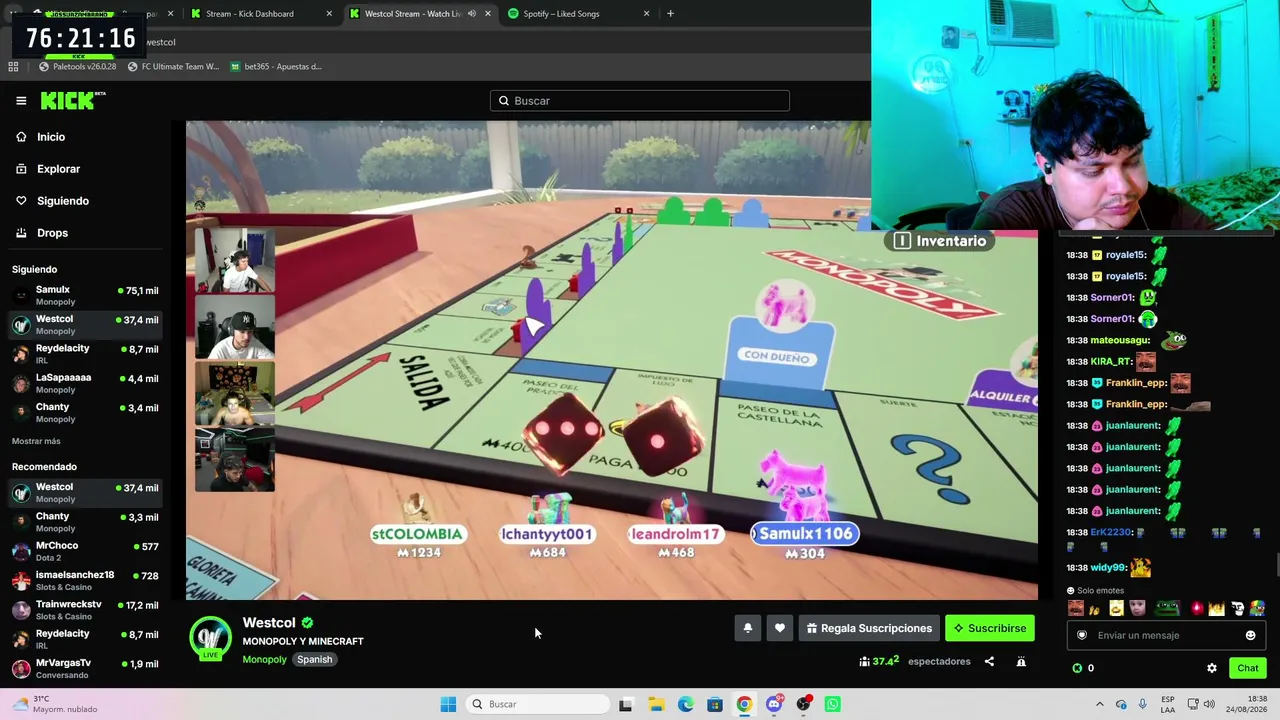Click the share stream icon
The width and height of the screenshot is (1280, 720).
click(989, 661)
